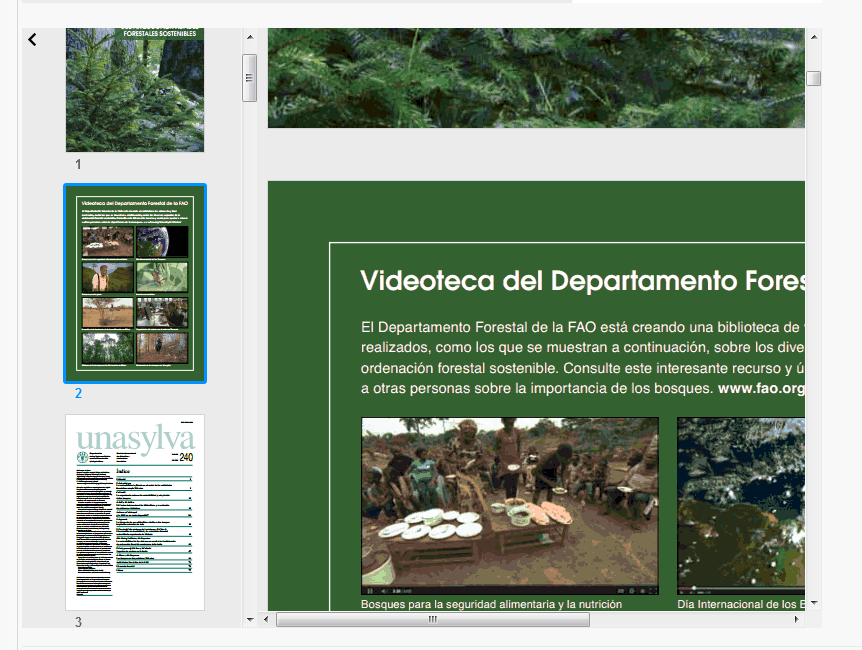The image size is (862, 650).
Task: Click the cover page forest image
Action: 536,78
